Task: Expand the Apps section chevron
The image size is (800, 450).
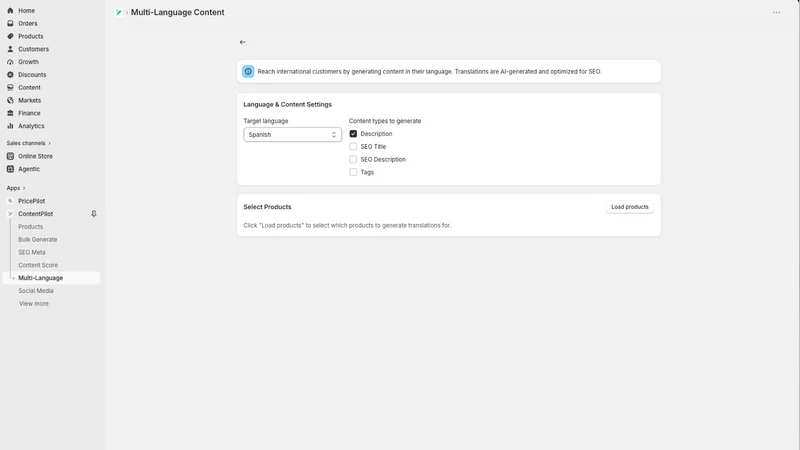Action: (24, 188)
